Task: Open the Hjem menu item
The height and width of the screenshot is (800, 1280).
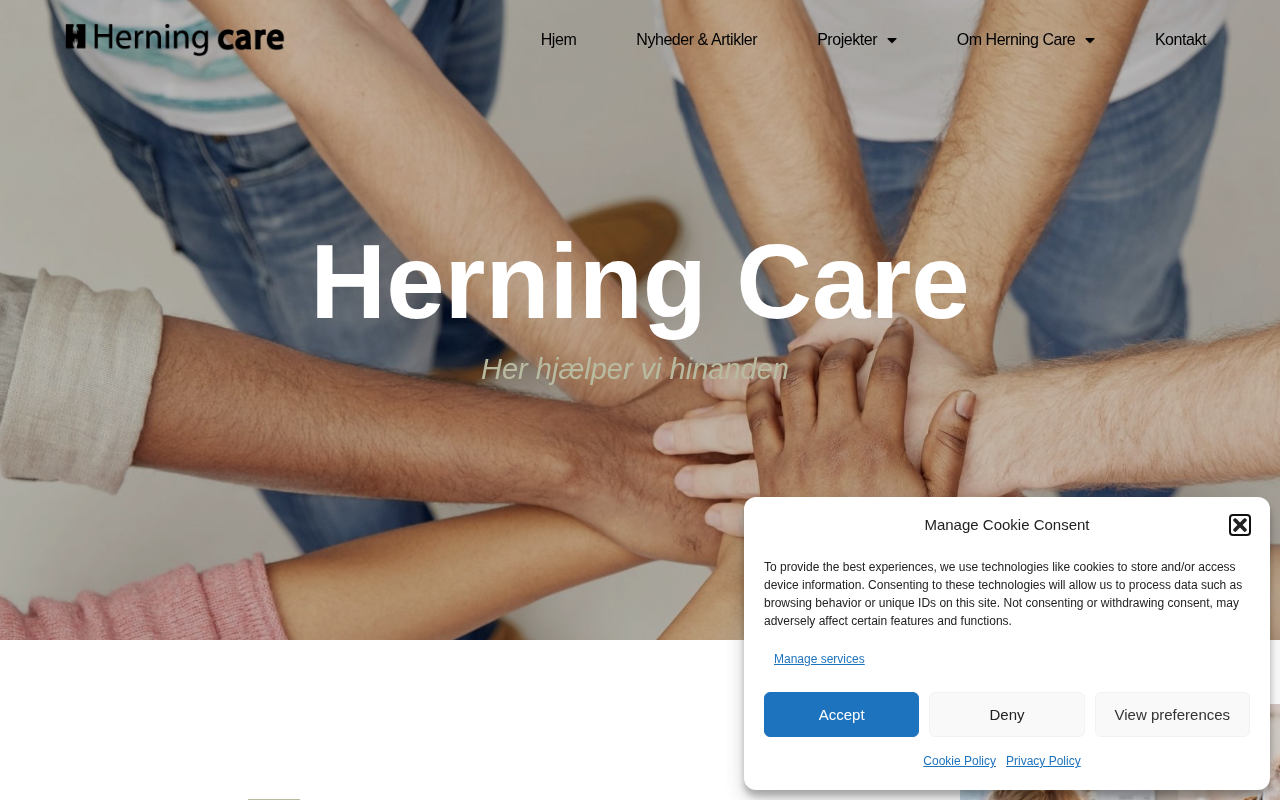Action: tap(558, 40)
